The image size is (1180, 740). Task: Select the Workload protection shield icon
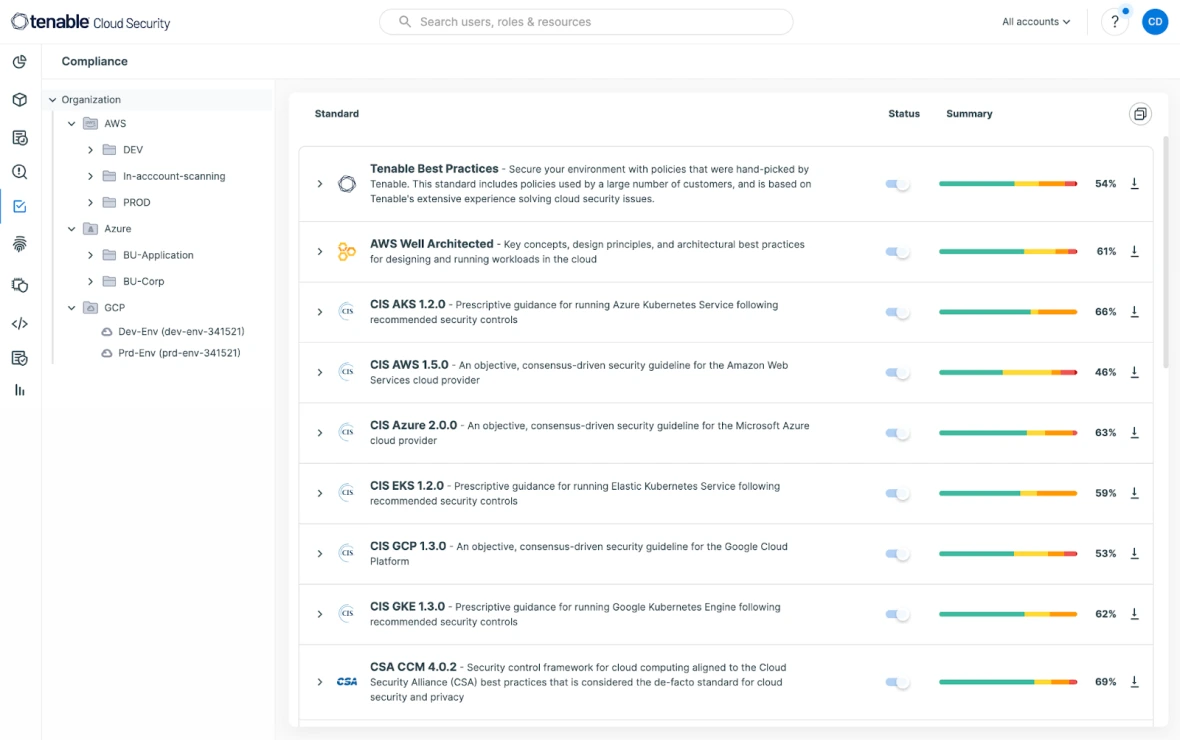19,283
